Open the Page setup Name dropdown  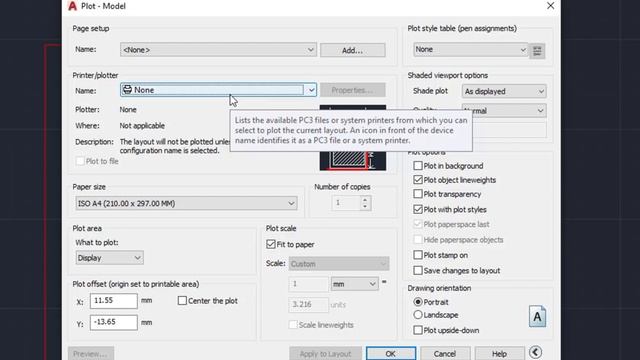pyautogui.click(x=218, y=50)
